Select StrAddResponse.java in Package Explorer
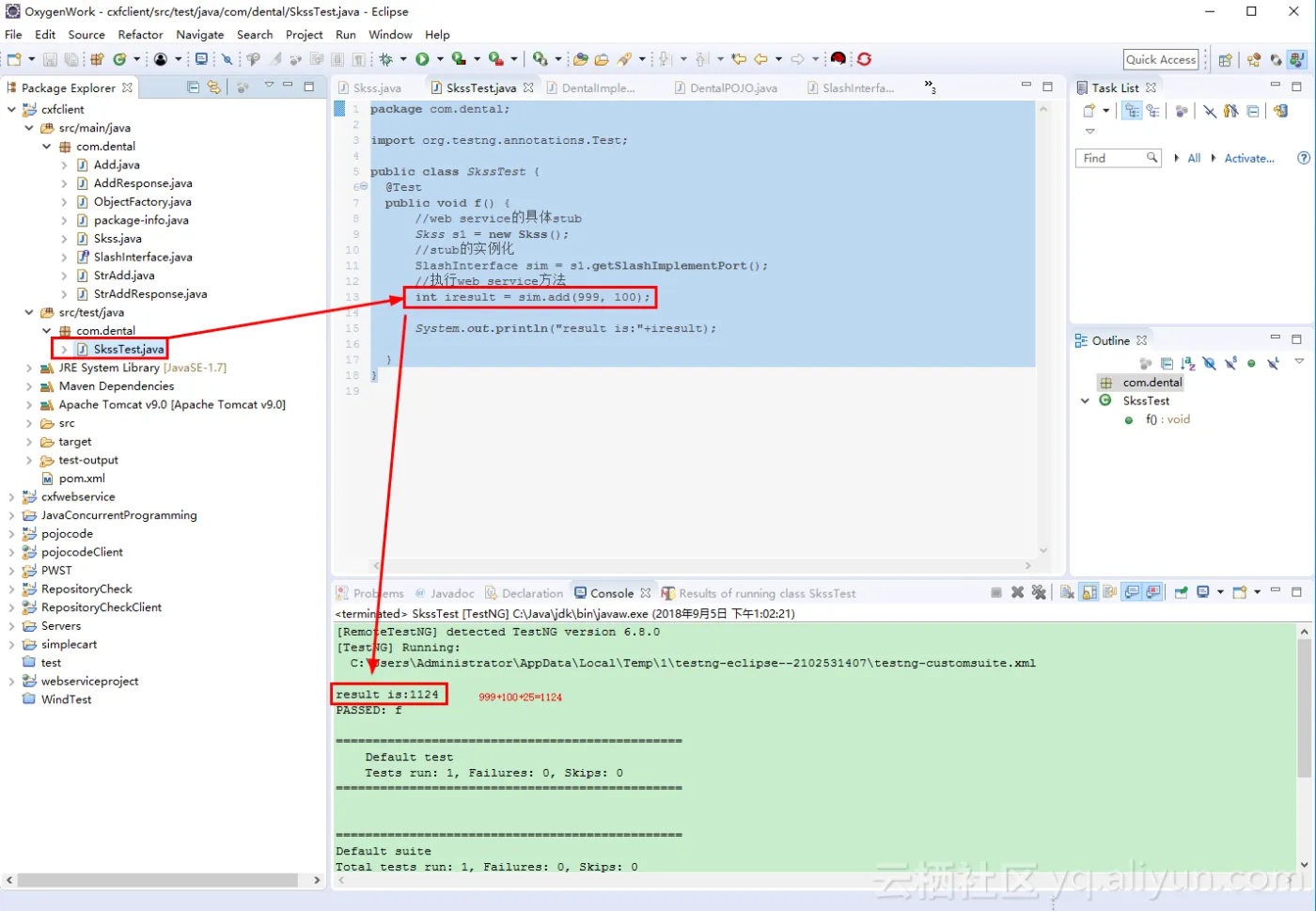This screenshot has width=1316, height=911. [x=150, y=294]
